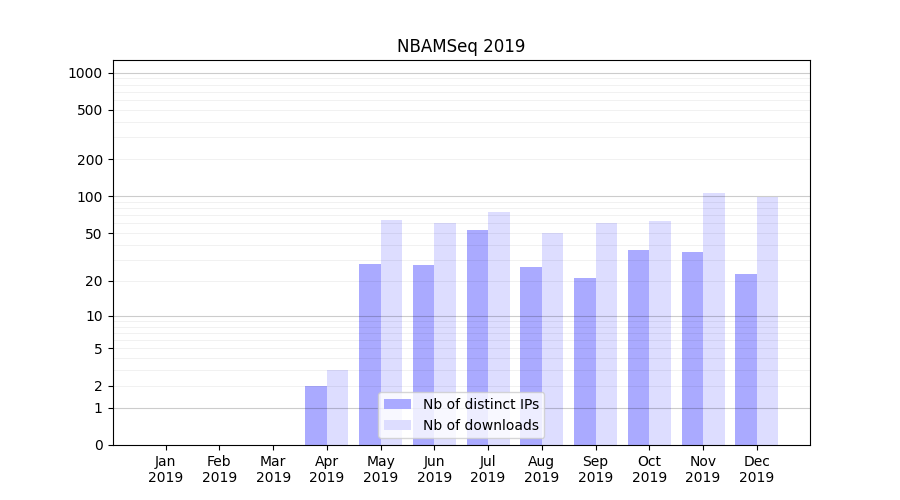
Task: Click the '100' y-axis tick label
Action: tap(90, 197)
